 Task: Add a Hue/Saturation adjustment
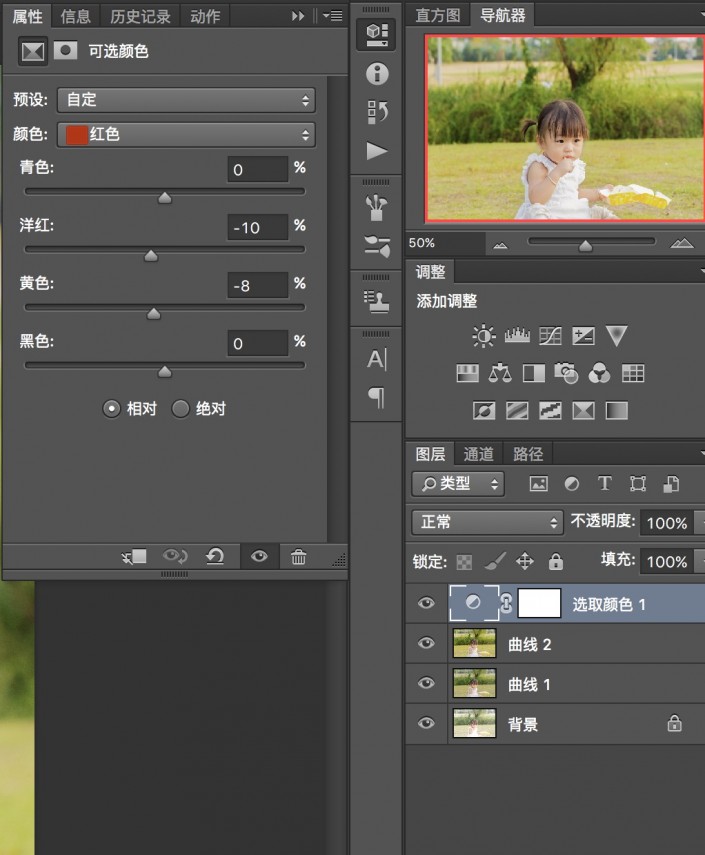(x=467, y=374)
